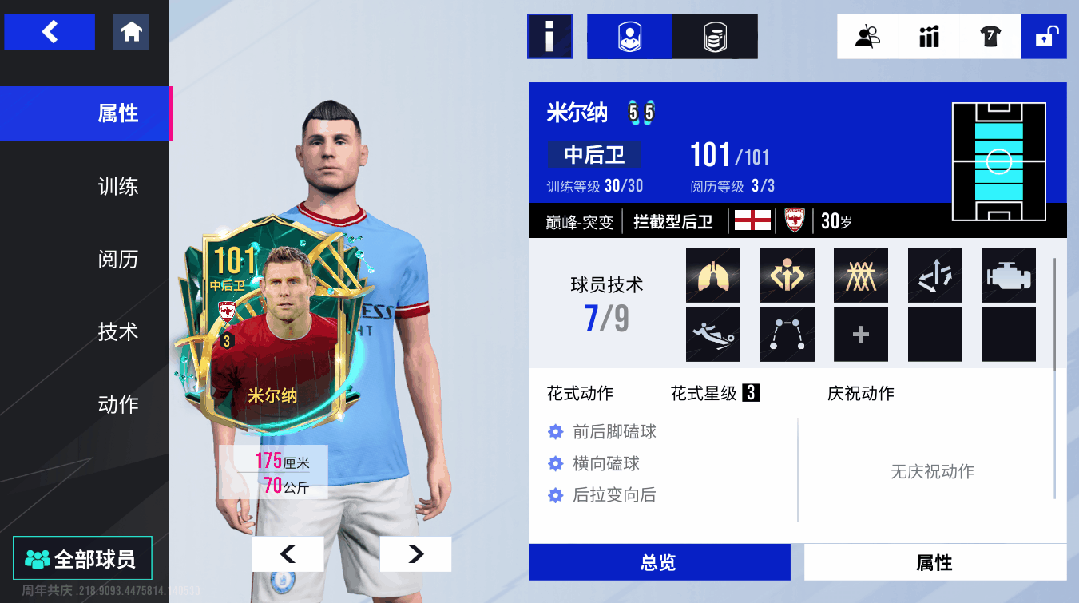
Task: Show previous player with left arrow
Action: [288, 554]
